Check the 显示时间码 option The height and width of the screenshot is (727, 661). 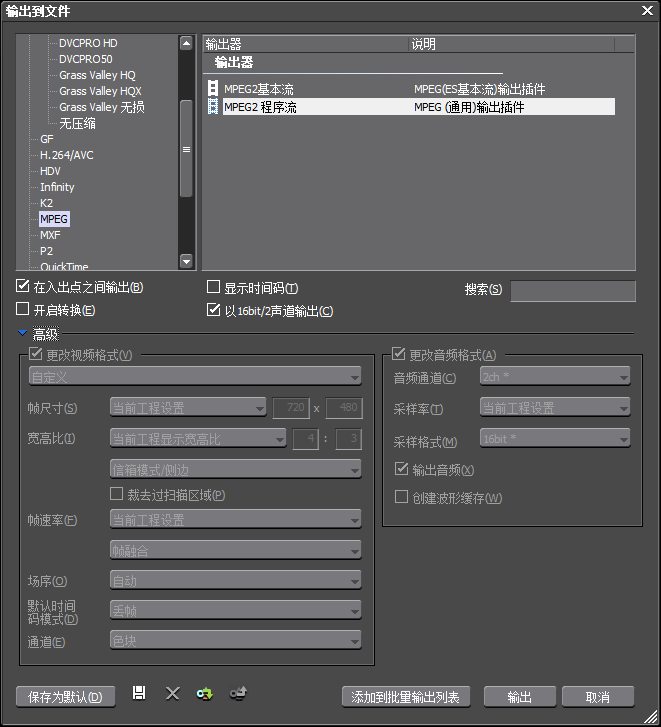tap(213, 287)
